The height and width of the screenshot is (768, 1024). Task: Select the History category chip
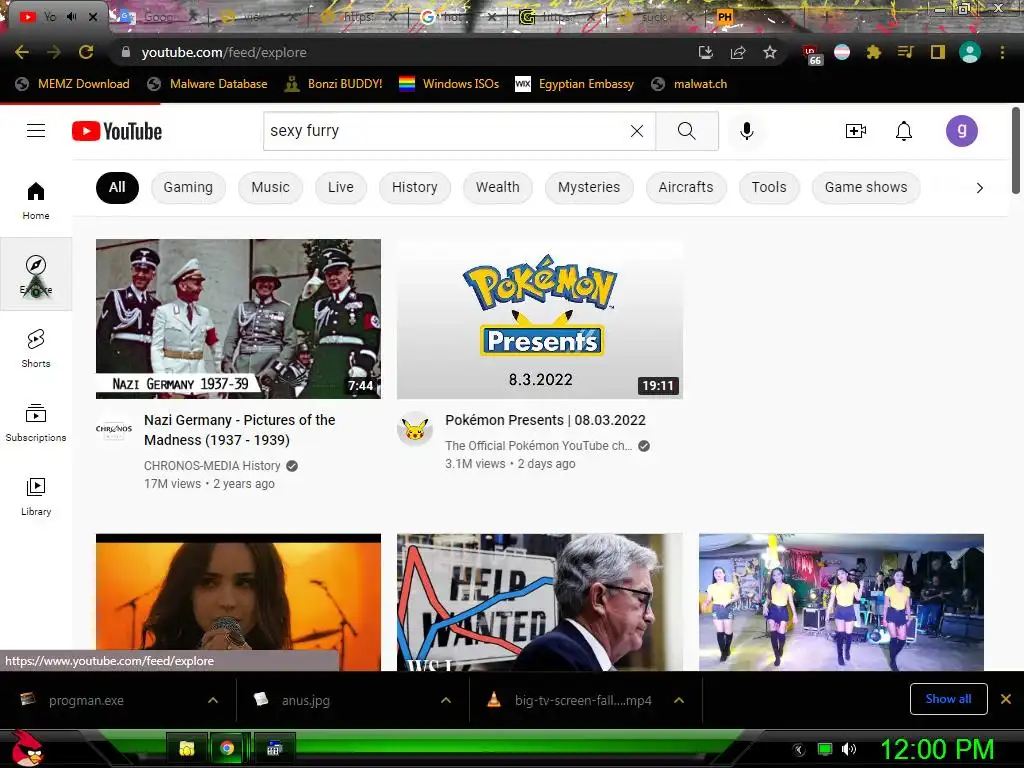(x=415, y=187)
